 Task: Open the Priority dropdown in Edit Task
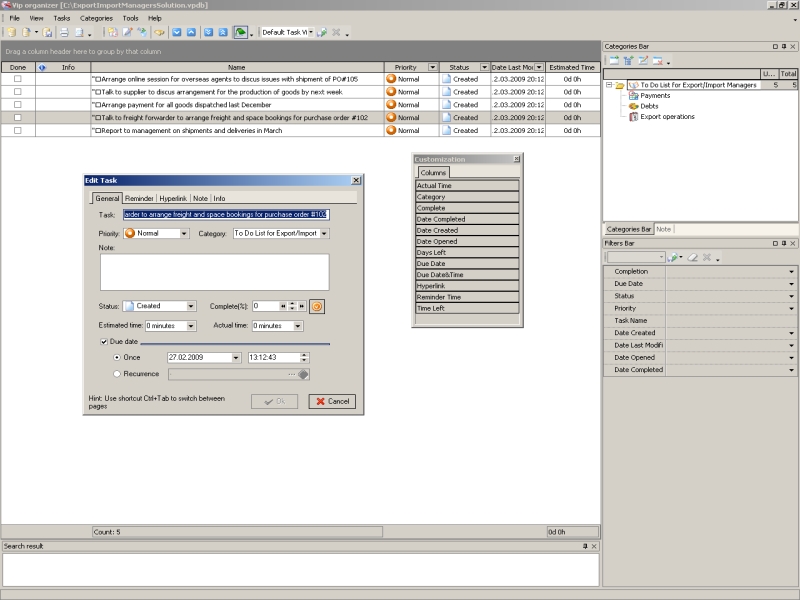click(184, 234)
